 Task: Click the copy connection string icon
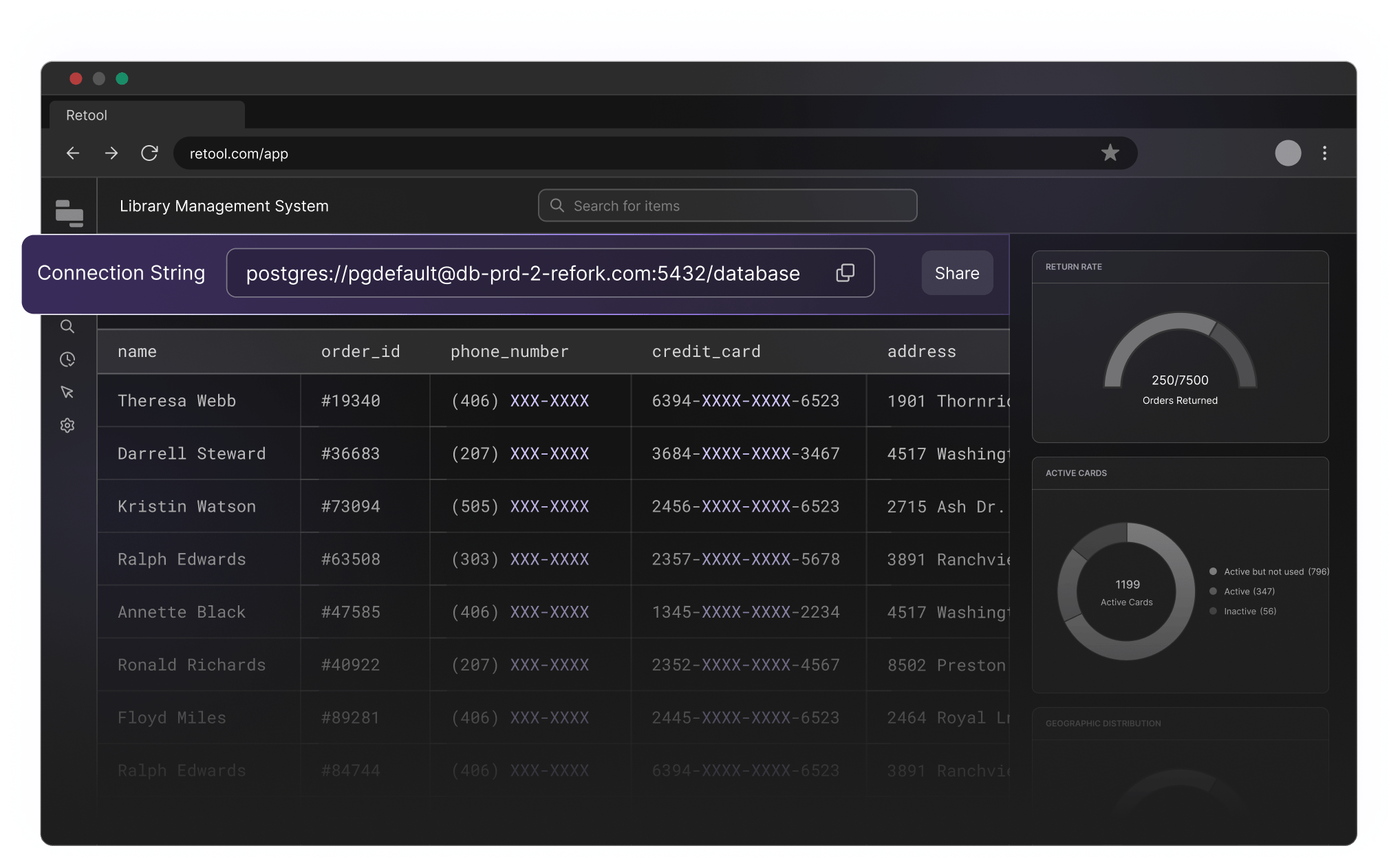click(845, 273)
